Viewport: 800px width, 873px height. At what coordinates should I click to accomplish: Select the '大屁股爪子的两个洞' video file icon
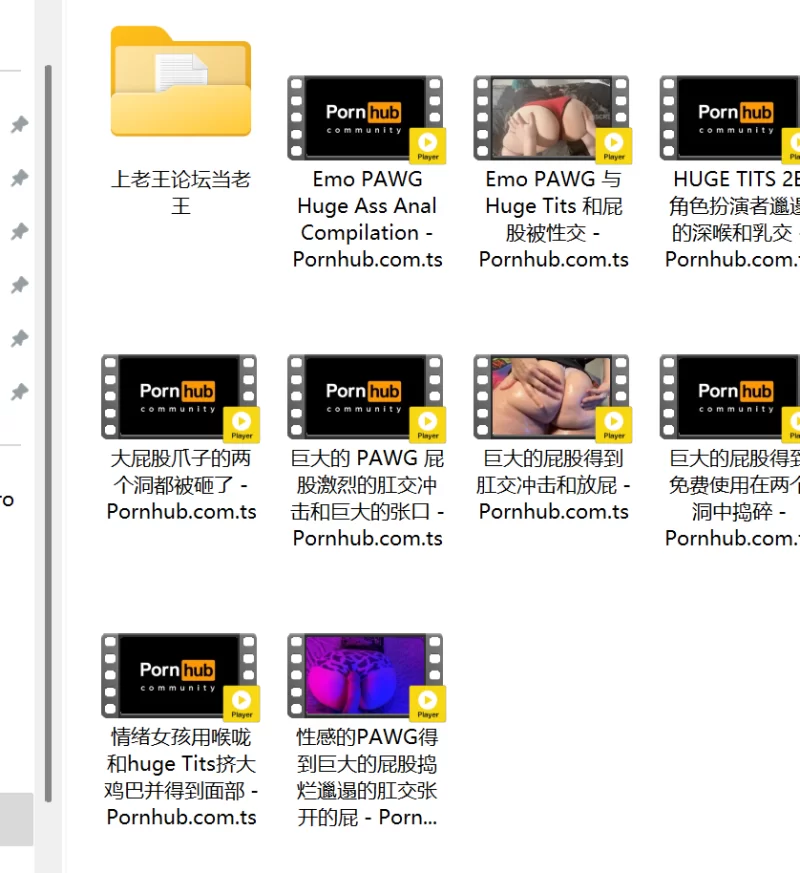pyautogui.click(x=180, y=398)
